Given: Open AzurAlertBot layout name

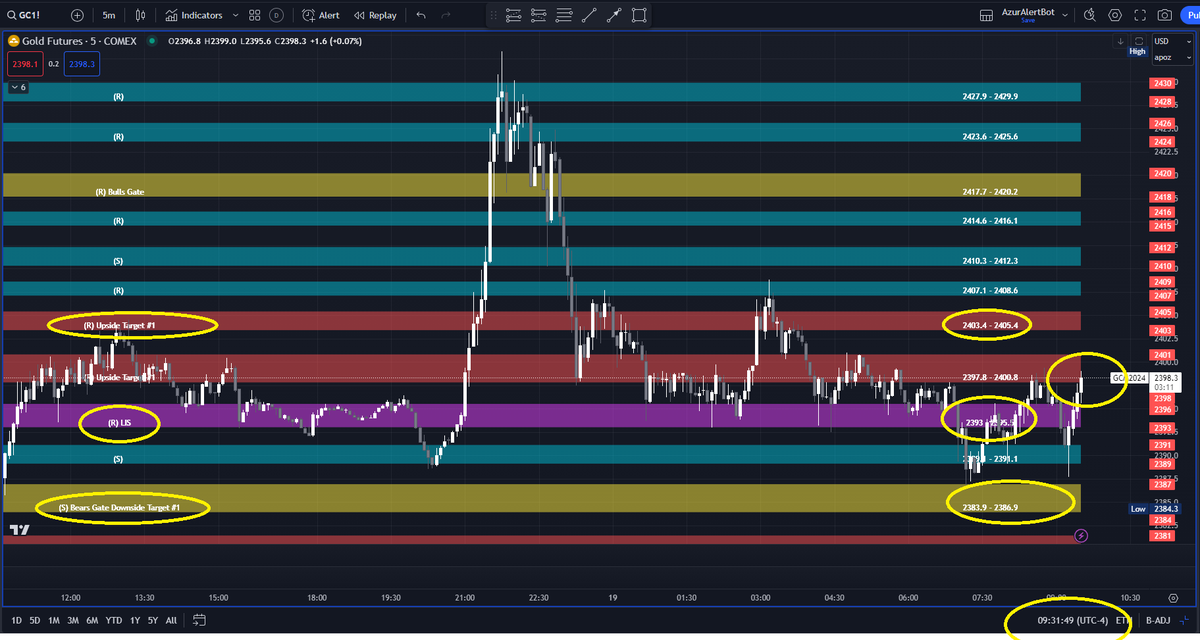Looking at the screenshot, I should 1030,12.
